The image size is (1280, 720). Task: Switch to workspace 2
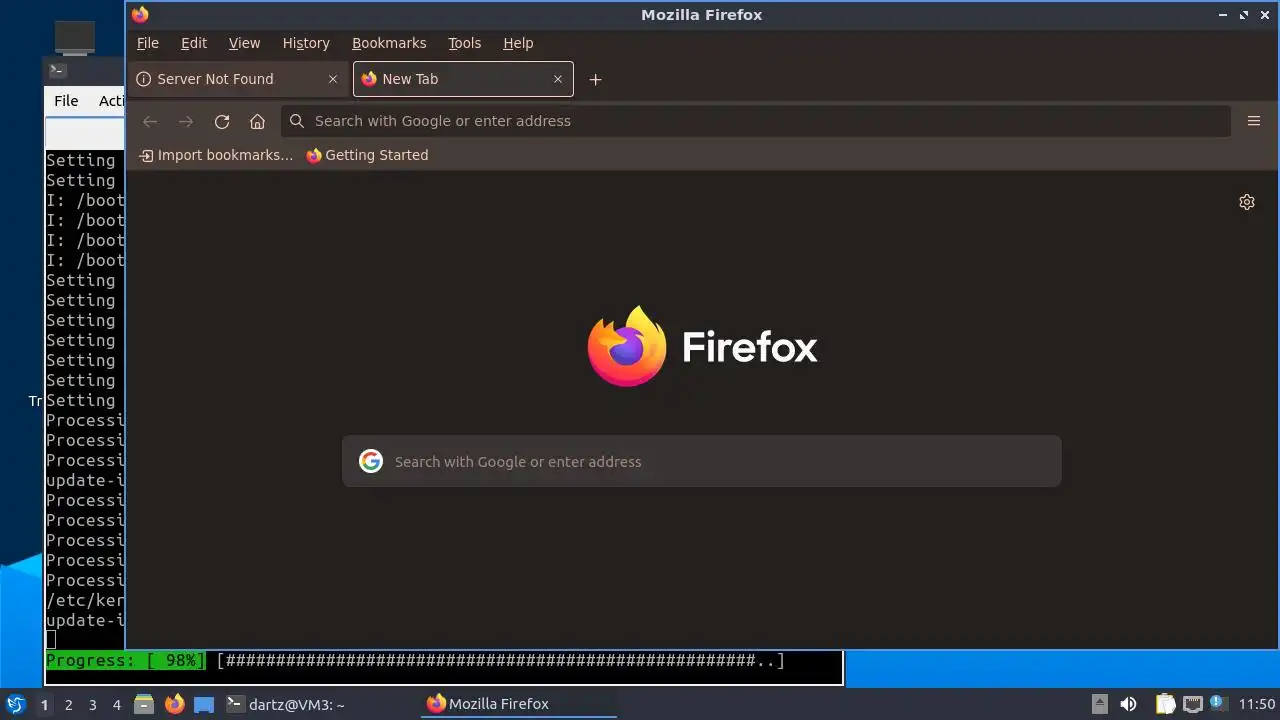pyautogui.click(x=68, y=704)
